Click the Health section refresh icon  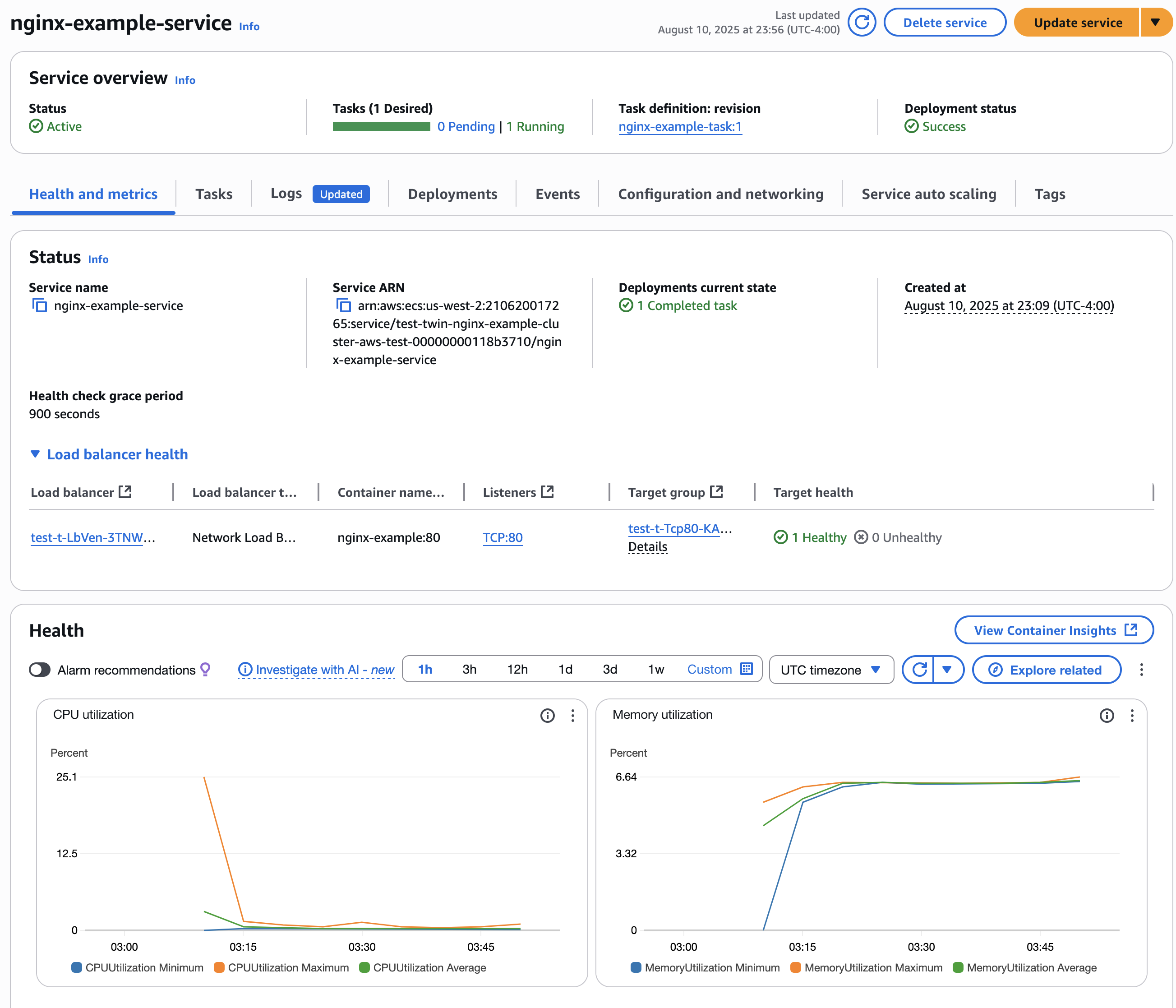(x=919, y=670)
